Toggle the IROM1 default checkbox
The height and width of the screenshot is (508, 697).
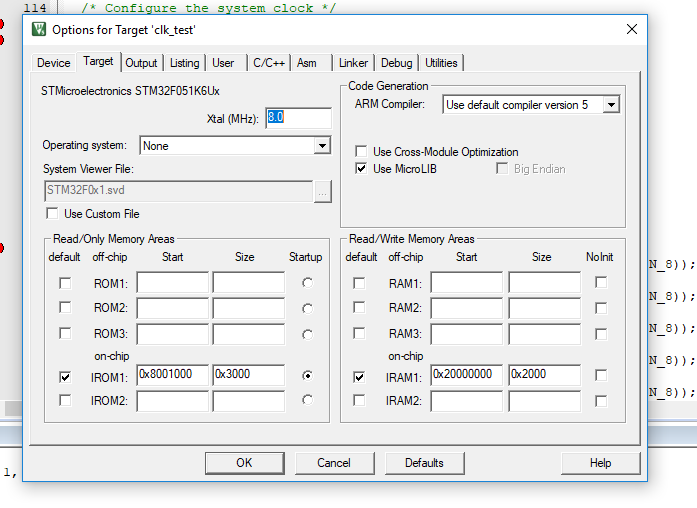click(x=65, y=377)
